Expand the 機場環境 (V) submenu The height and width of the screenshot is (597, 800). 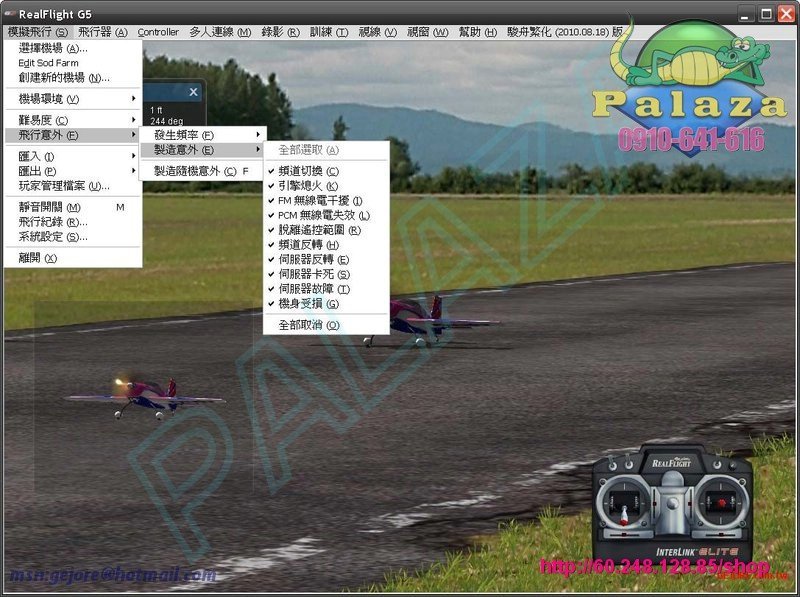pos(73,99)
